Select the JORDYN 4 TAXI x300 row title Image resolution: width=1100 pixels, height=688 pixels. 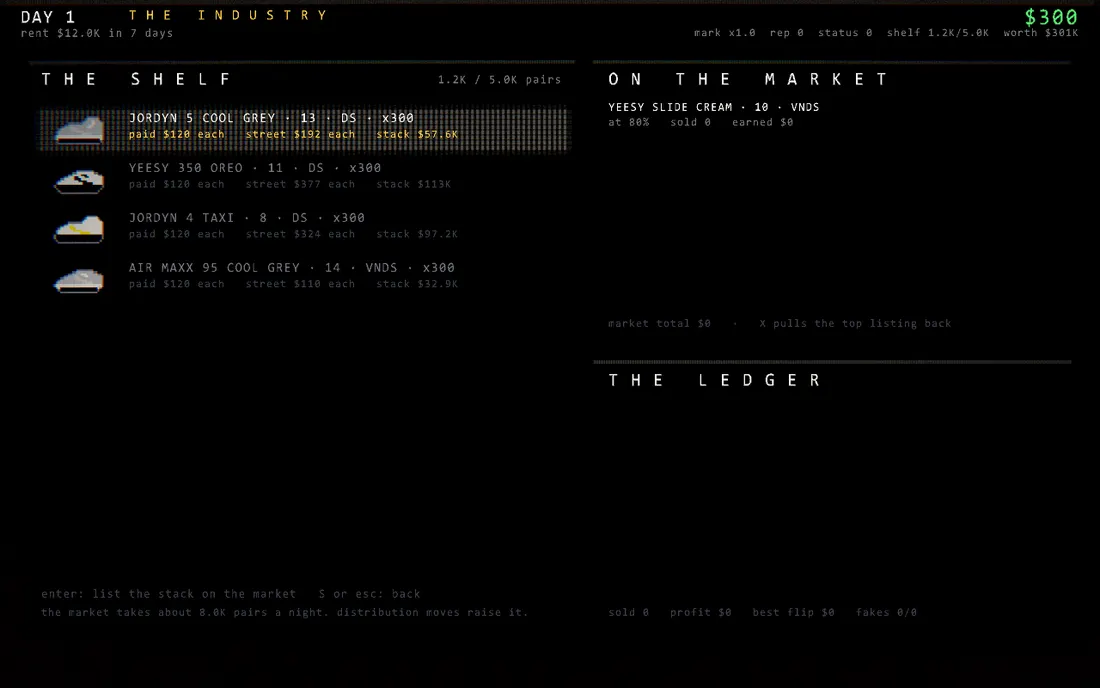(x=246, y=217)
